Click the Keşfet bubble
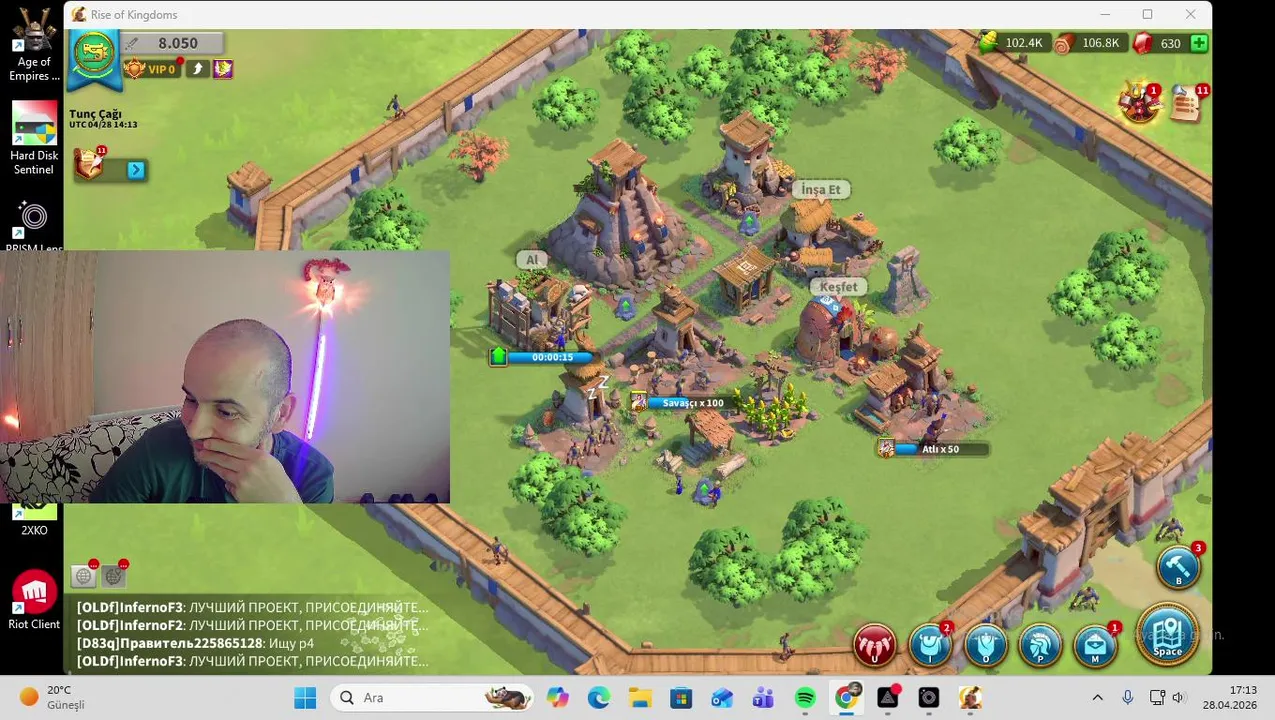1275x720 pixels. [839, 286]
